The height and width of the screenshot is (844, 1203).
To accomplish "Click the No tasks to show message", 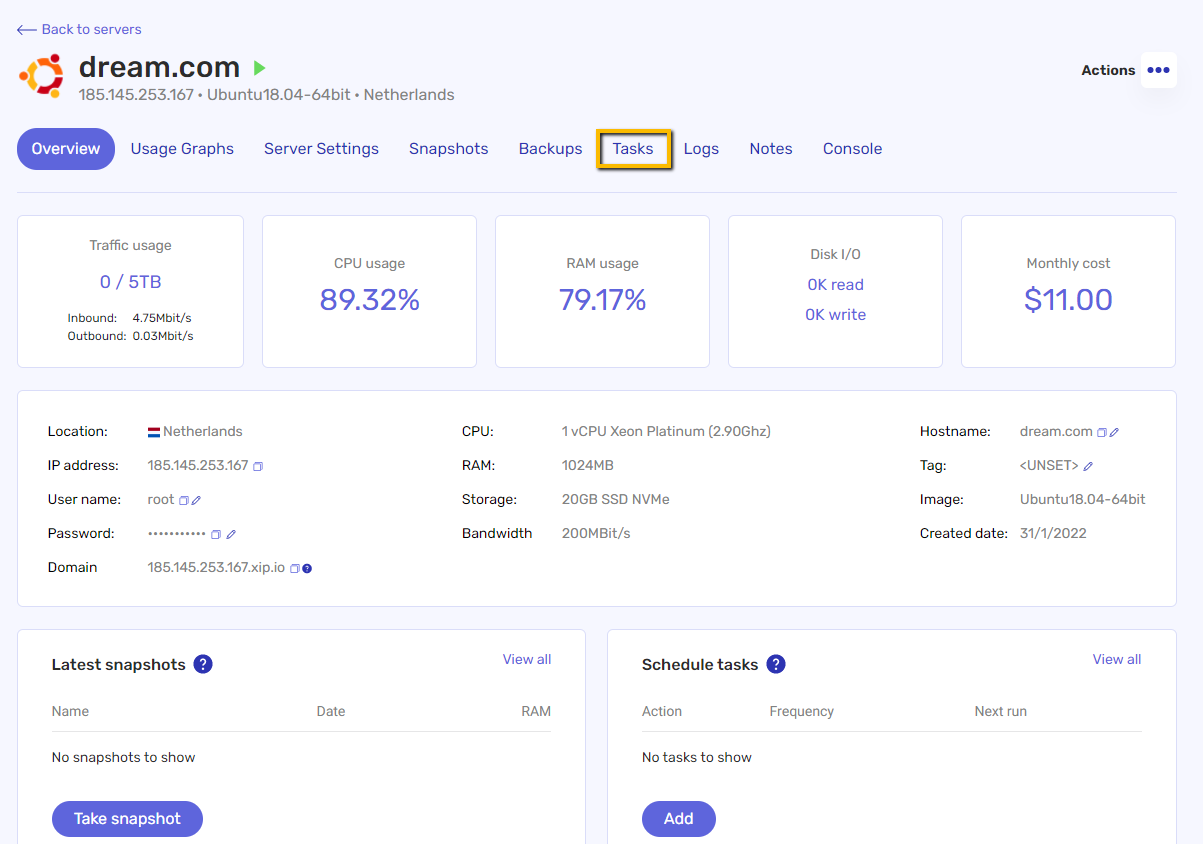I will [697, 758].
